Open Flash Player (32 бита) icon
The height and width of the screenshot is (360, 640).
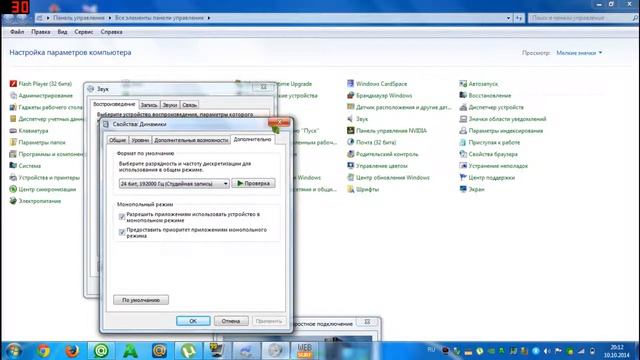point(13,84)
